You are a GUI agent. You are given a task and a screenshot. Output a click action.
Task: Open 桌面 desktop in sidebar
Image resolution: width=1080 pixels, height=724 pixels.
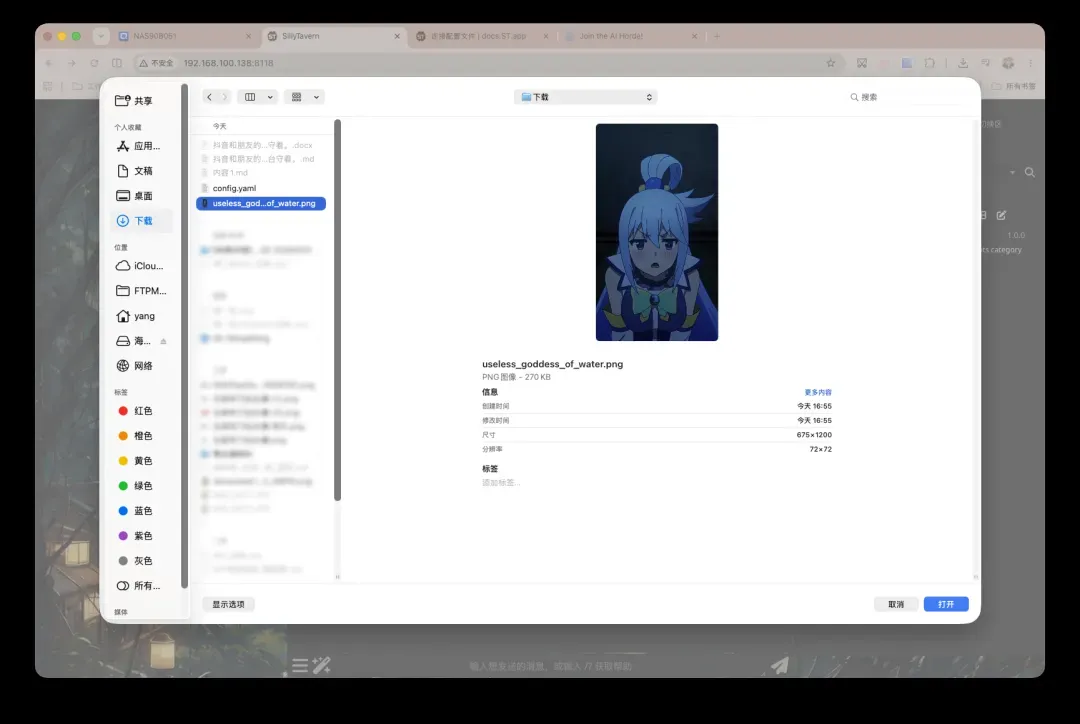pos(142,196)
